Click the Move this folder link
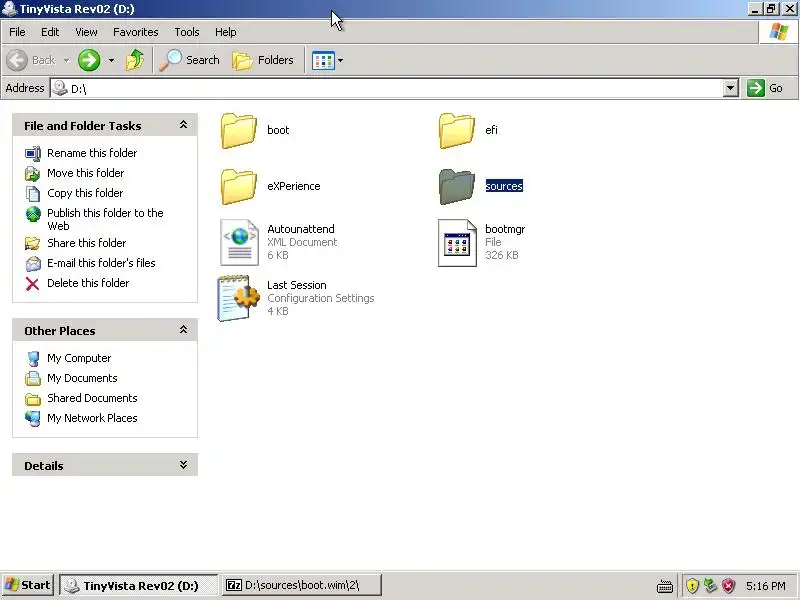This screenshot has width=800, height=600. 85,173
